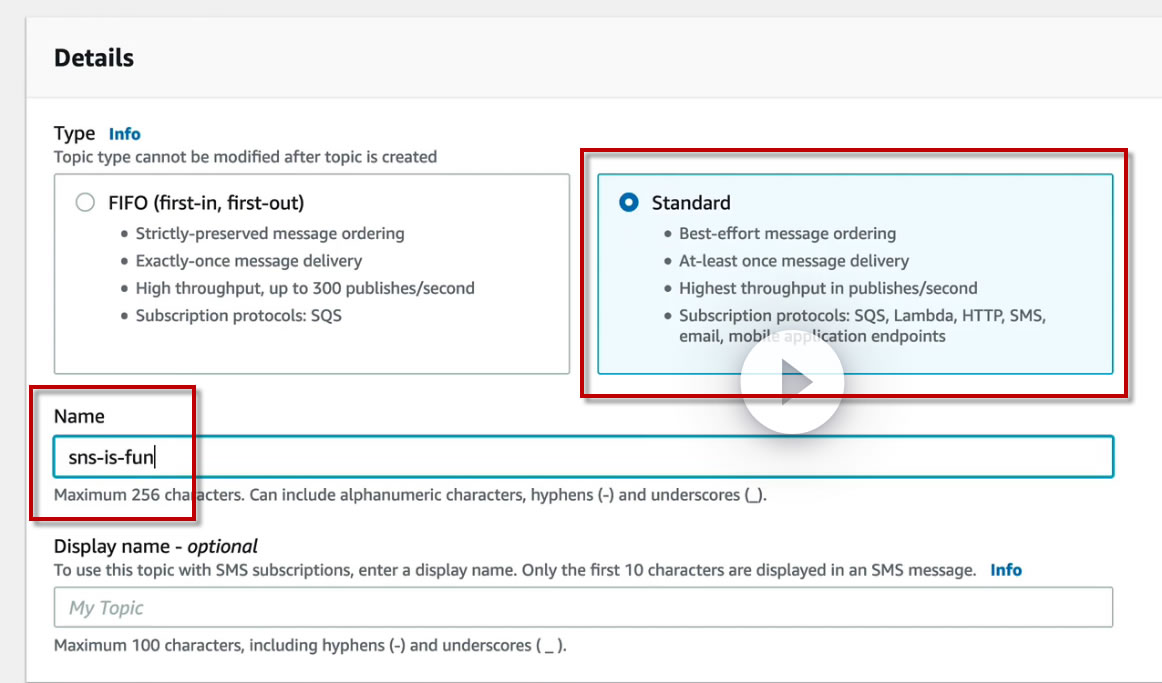Screen dimensions: 1162x683
Task: Click the Maximum 256 characters hint text
Action: click(410, 495)
